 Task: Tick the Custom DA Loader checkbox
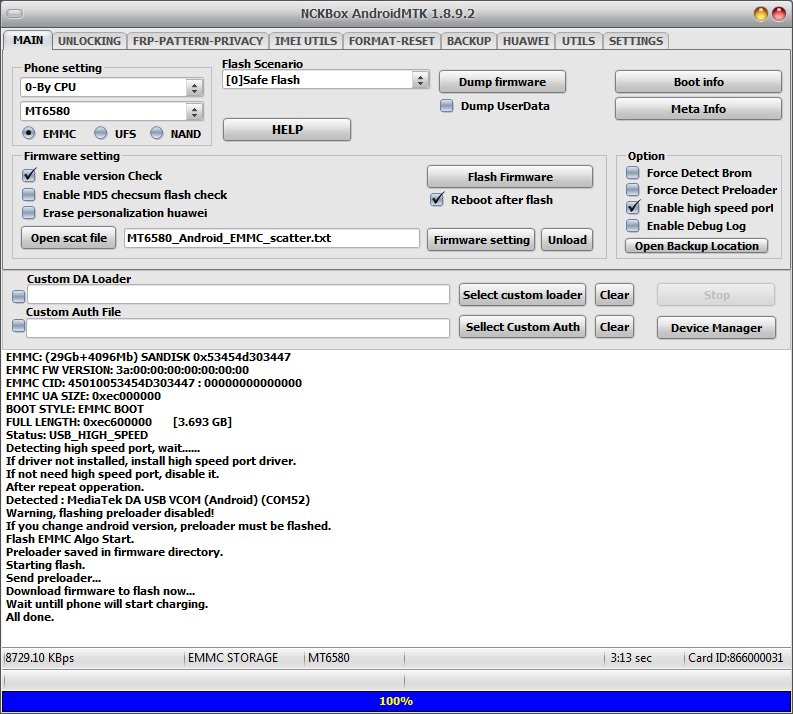[19, 296]
